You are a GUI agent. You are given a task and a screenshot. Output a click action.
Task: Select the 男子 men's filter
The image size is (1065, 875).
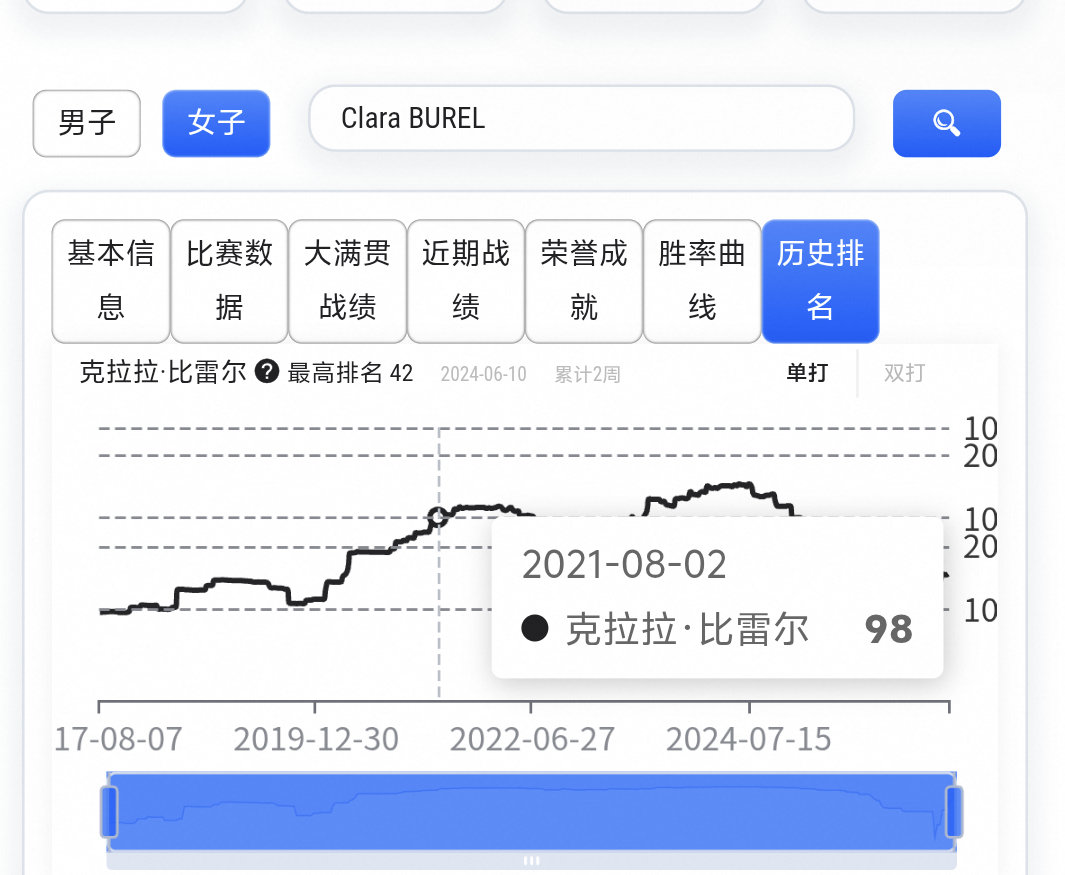point(87,124)
